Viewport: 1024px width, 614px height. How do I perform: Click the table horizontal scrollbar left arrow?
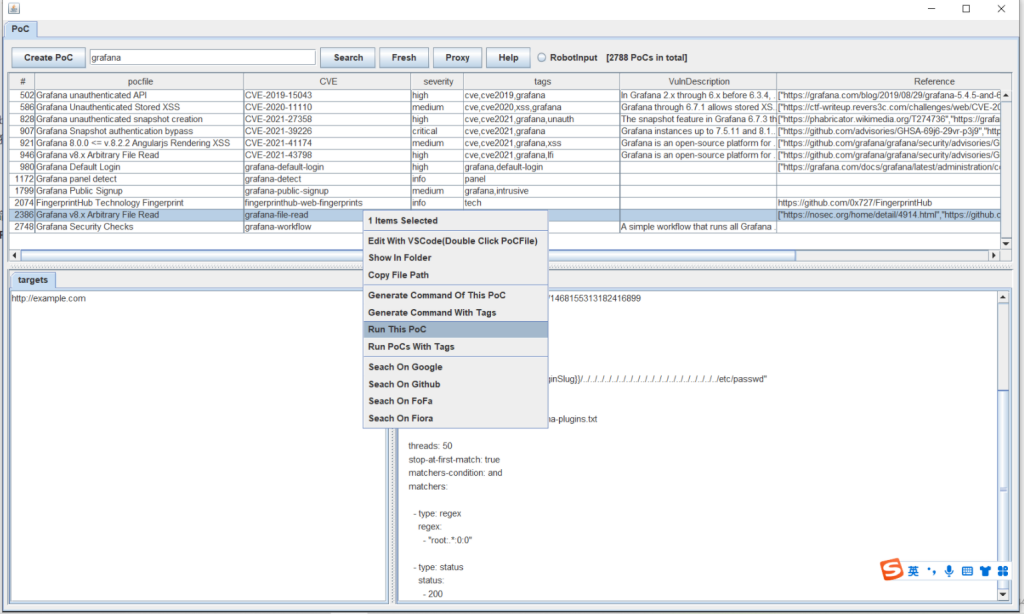point(15,255)
